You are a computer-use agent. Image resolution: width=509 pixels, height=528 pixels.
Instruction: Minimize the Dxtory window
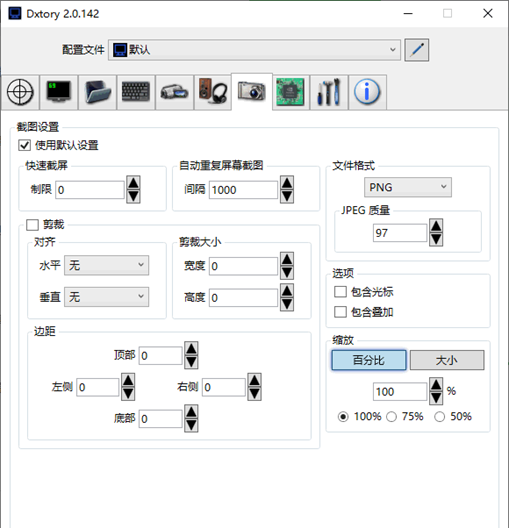coord(408,14)
